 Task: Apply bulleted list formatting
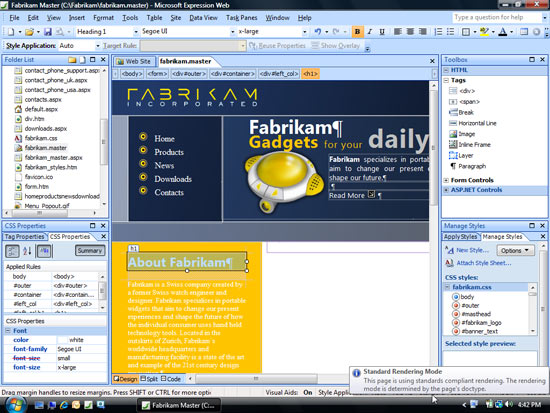(x=451, y=32)
